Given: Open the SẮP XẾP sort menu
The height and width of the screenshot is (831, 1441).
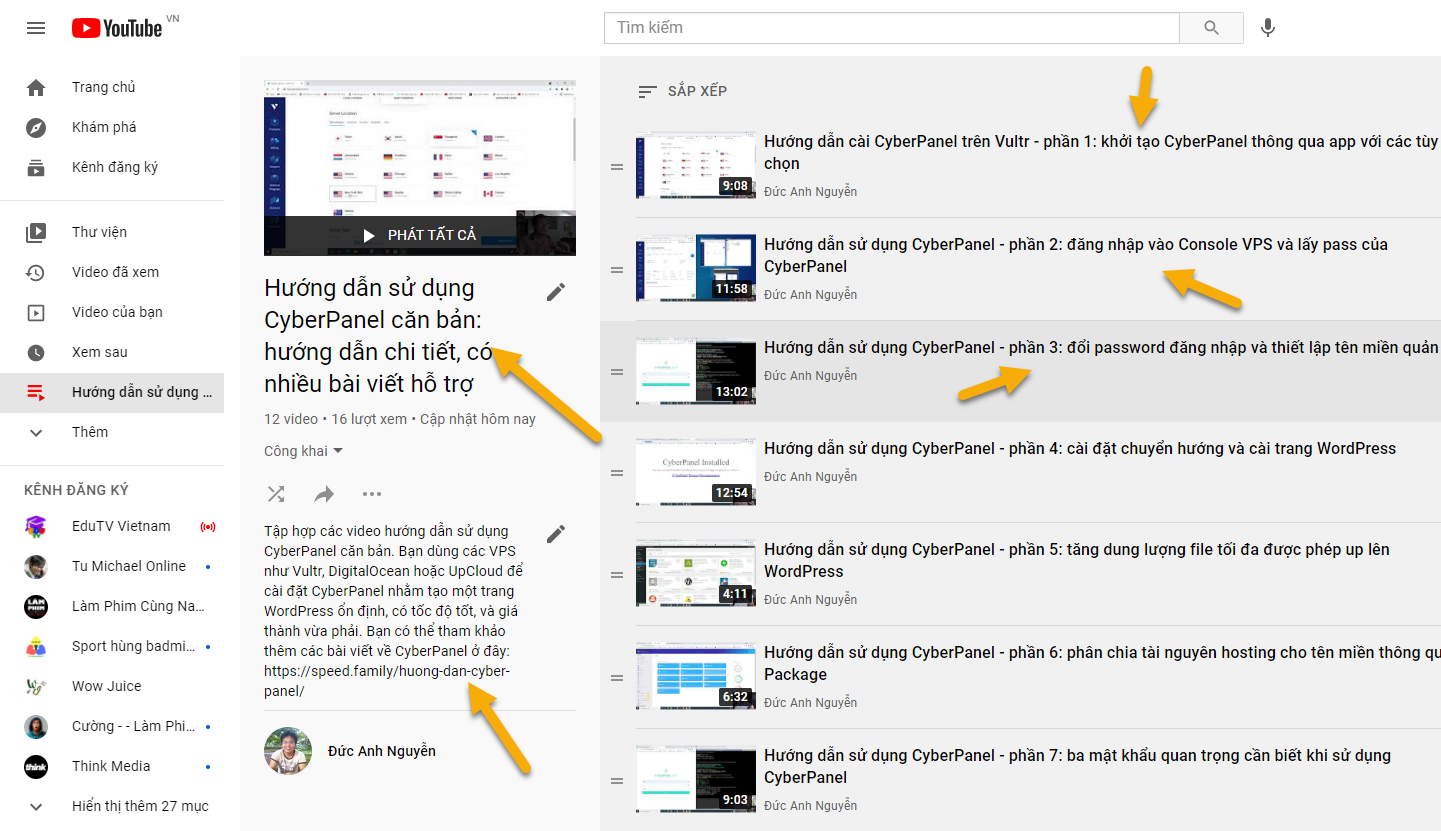Looking at the screenshot, I should (x=683, y=91).
